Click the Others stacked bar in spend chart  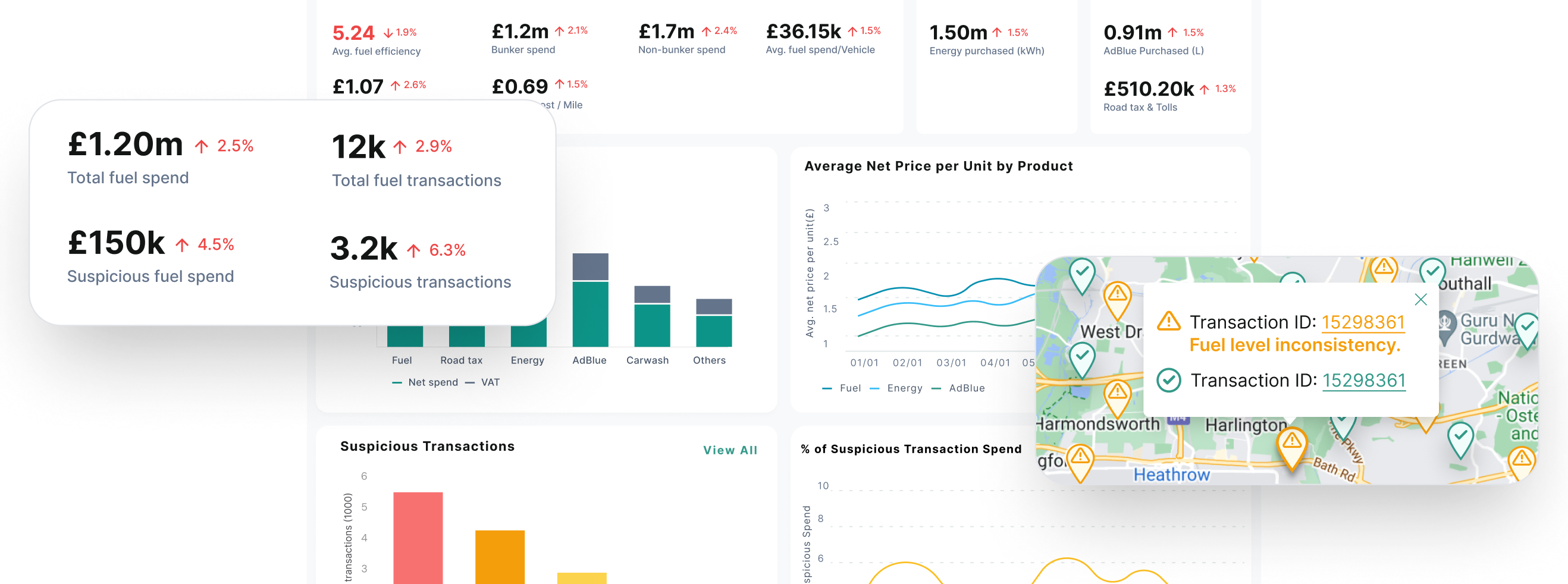[713, 323]
